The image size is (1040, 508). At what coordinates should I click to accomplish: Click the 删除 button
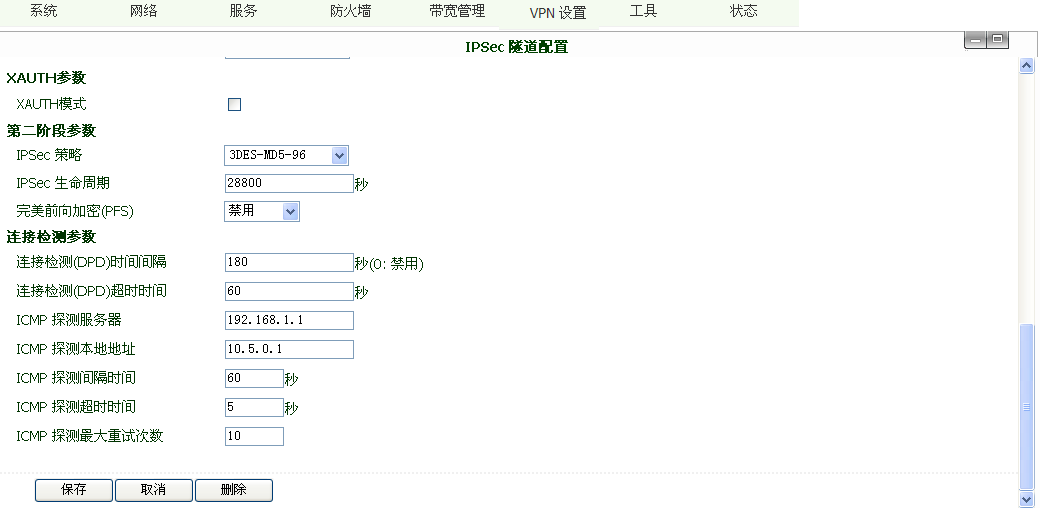tap(233, 490)
